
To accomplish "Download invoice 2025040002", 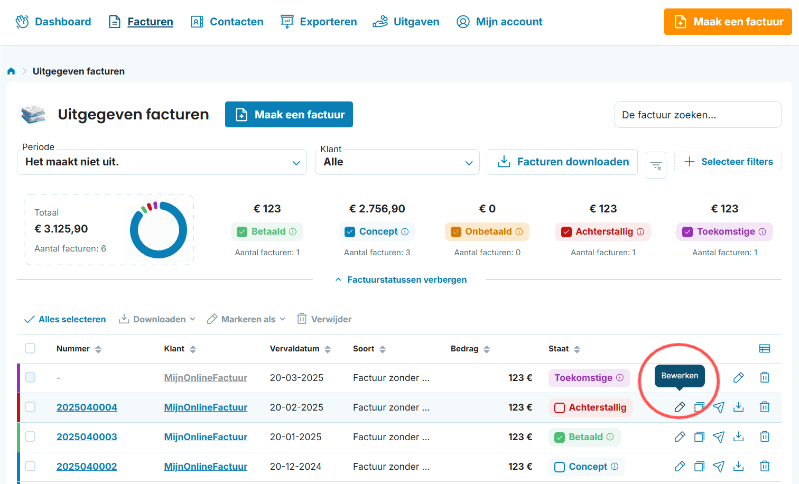I will tap(738, 466).
